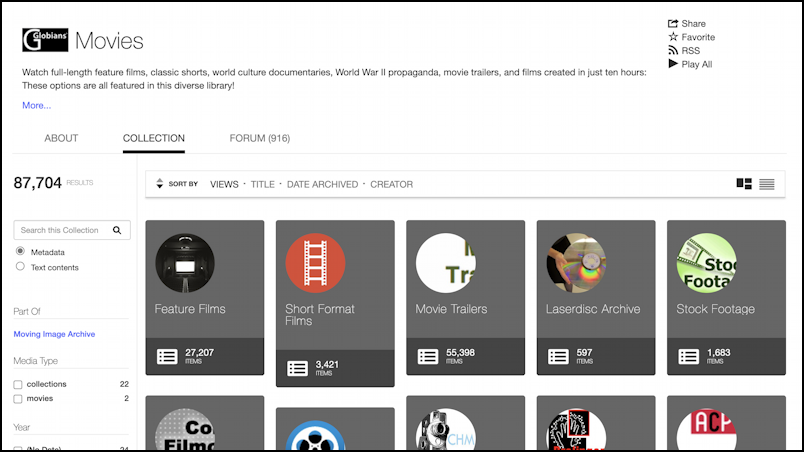Viewport: 804px width, 452px height.
Task: Select the Metadata radio button
Action: click(20, 252)
